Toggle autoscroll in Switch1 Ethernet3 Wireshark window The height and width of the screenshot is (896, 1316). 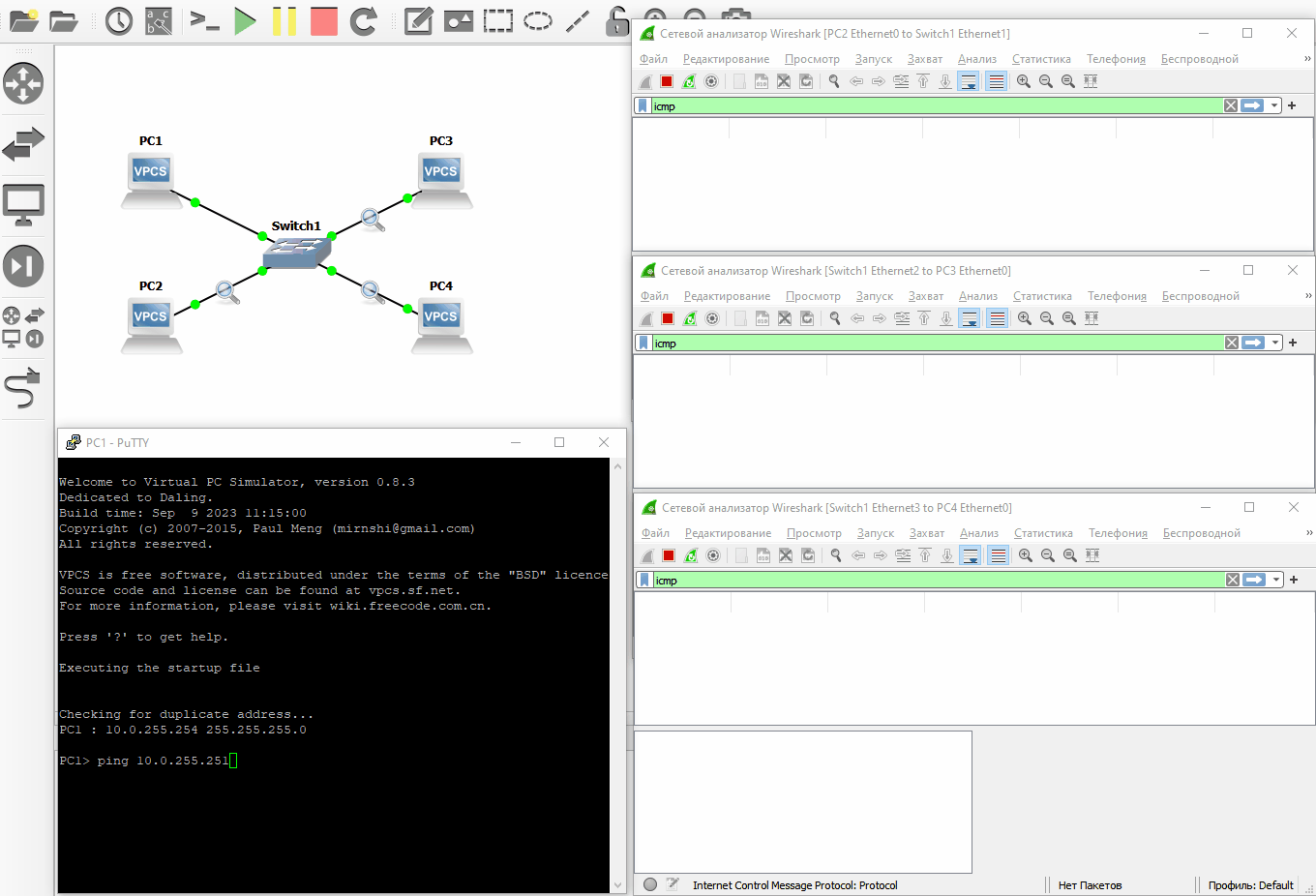tap(971, 555)
